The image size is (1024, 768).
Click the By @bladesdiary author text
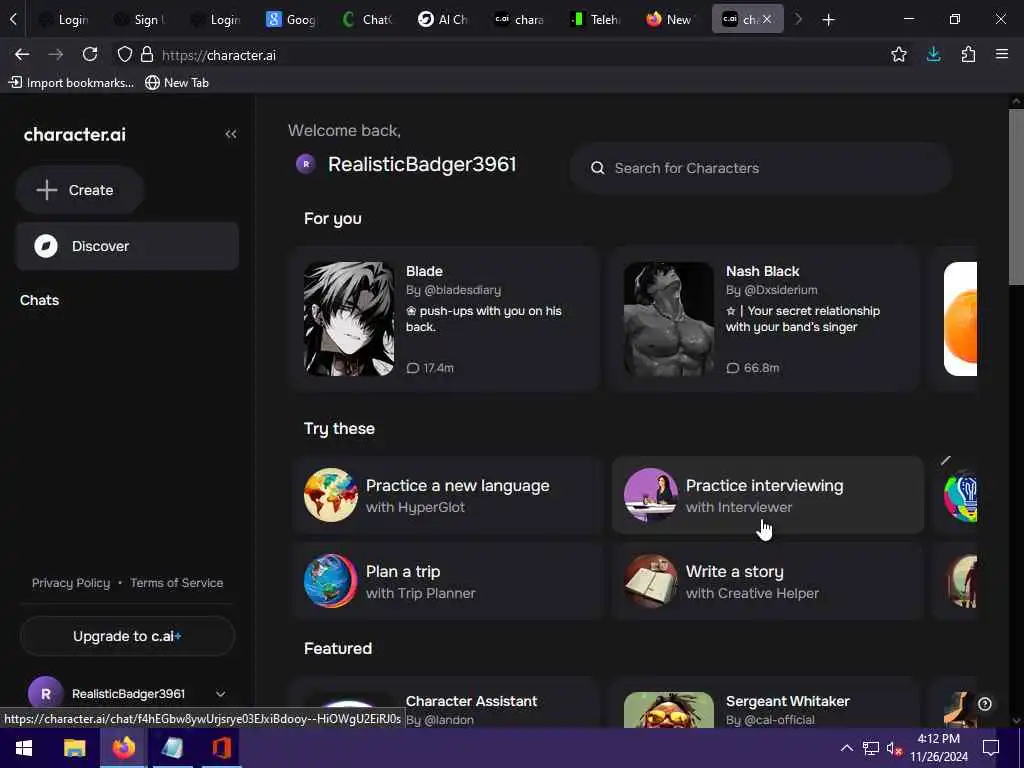pyautogui.click(x=453, y=290)
